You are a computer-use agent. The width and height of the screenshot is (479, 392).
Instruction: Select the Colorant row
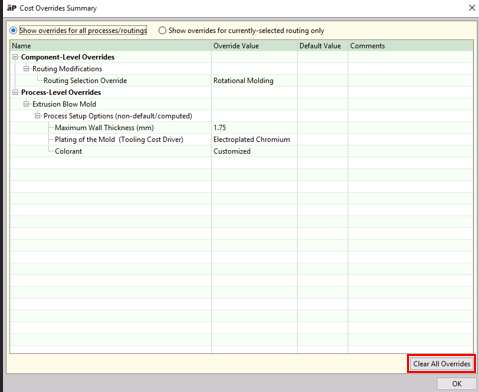[241, 151]
